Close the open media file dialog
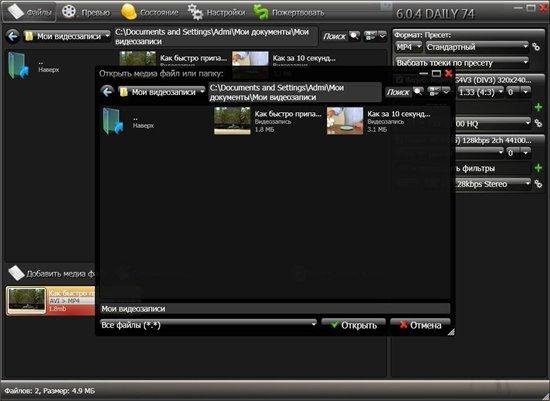Viewport: 550px width, 401px height. (x=448, y=73)
